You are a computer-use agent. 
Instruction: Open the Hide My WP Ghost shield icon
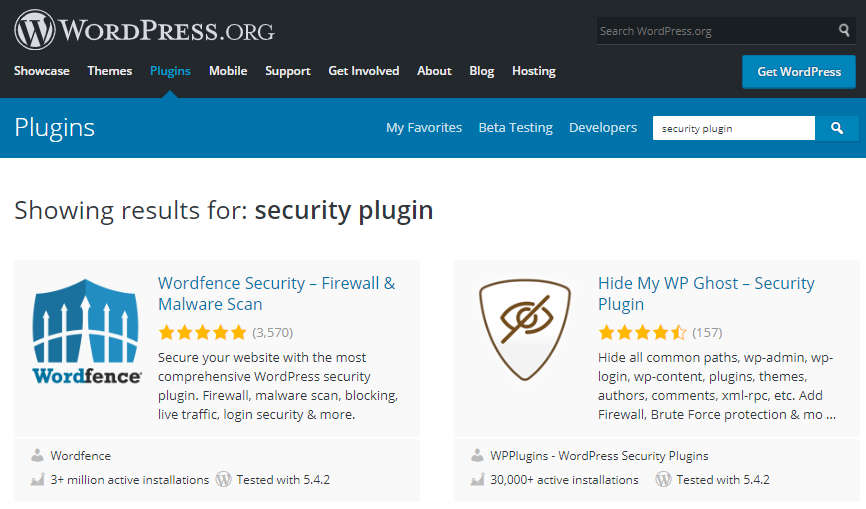(525, 330)
